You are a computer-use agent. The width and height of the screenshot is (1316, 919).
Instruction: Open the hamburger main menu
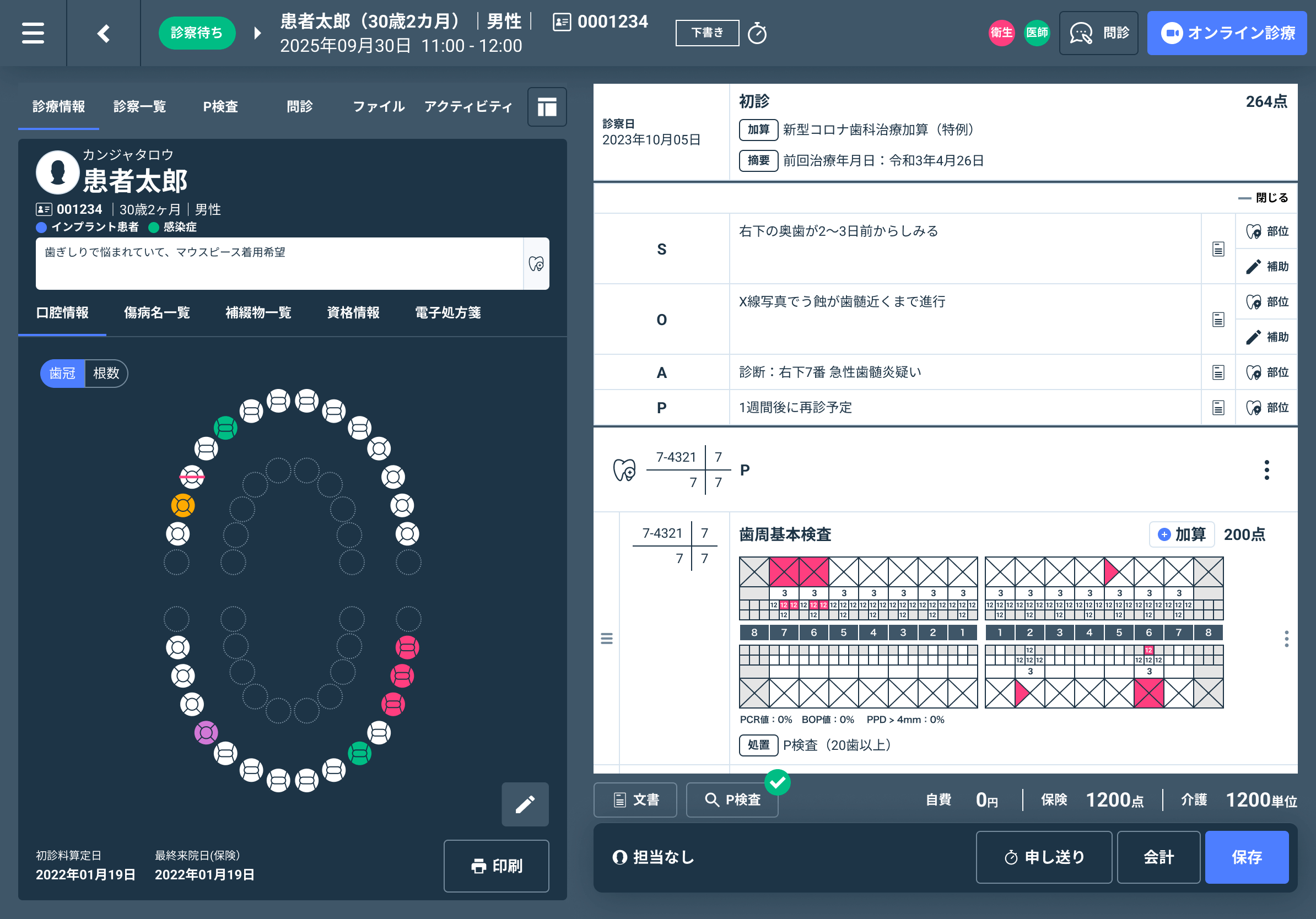pos(33,33)
